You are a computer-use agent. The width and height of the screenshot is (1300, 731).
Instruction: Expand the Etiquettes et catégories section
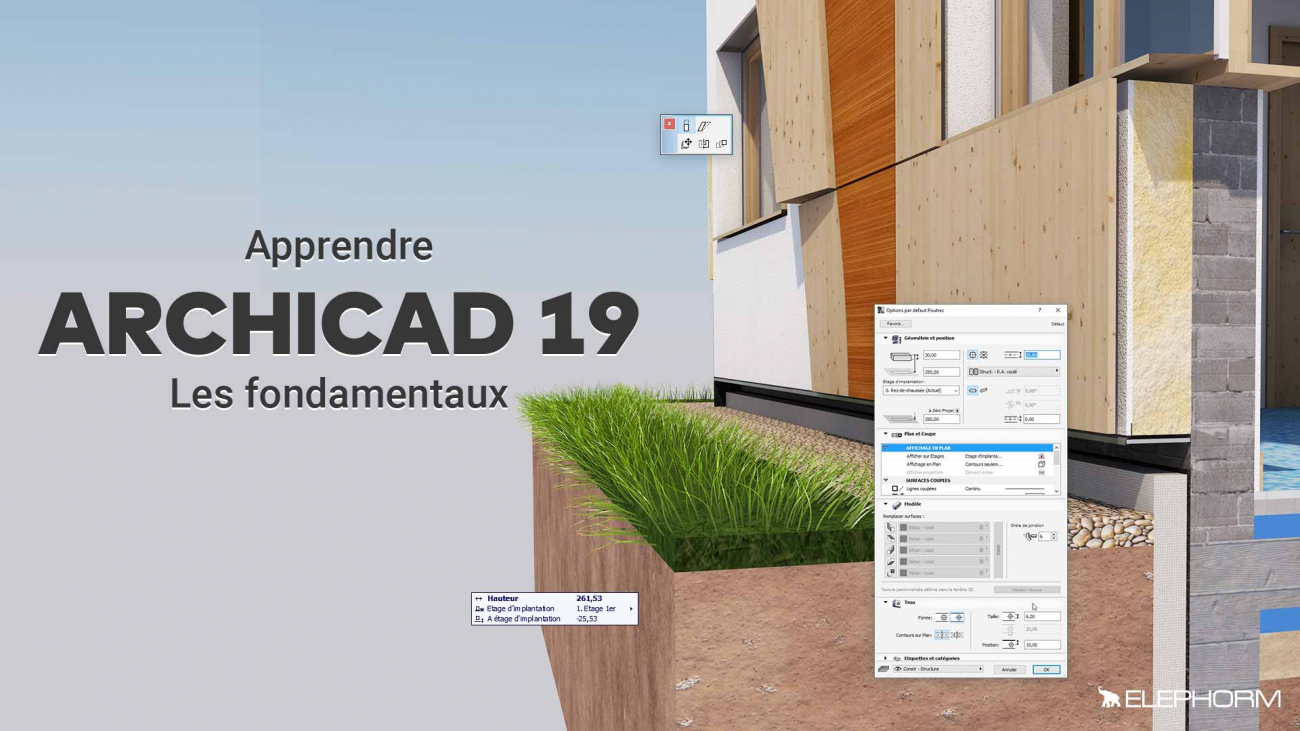tap(885, 658)
